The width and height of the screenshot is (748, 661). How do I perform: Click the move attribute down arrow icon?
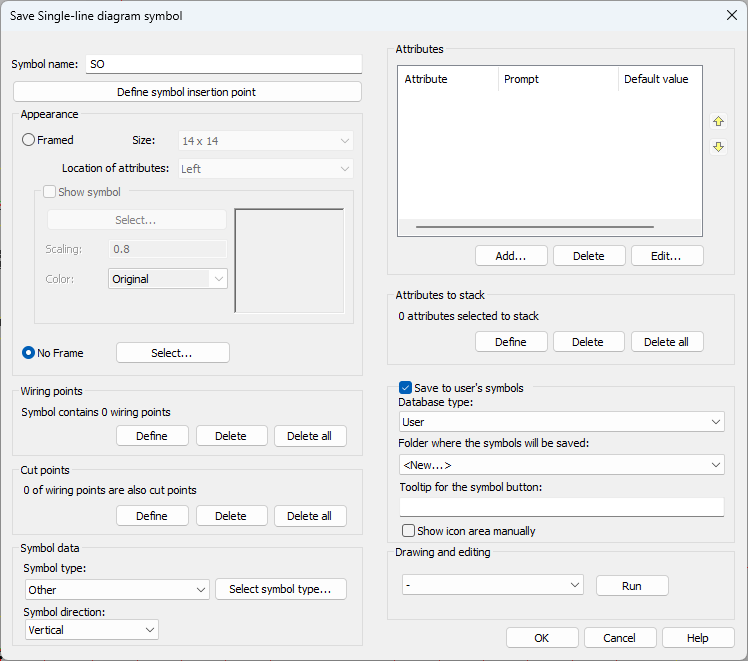coord(718,147)
